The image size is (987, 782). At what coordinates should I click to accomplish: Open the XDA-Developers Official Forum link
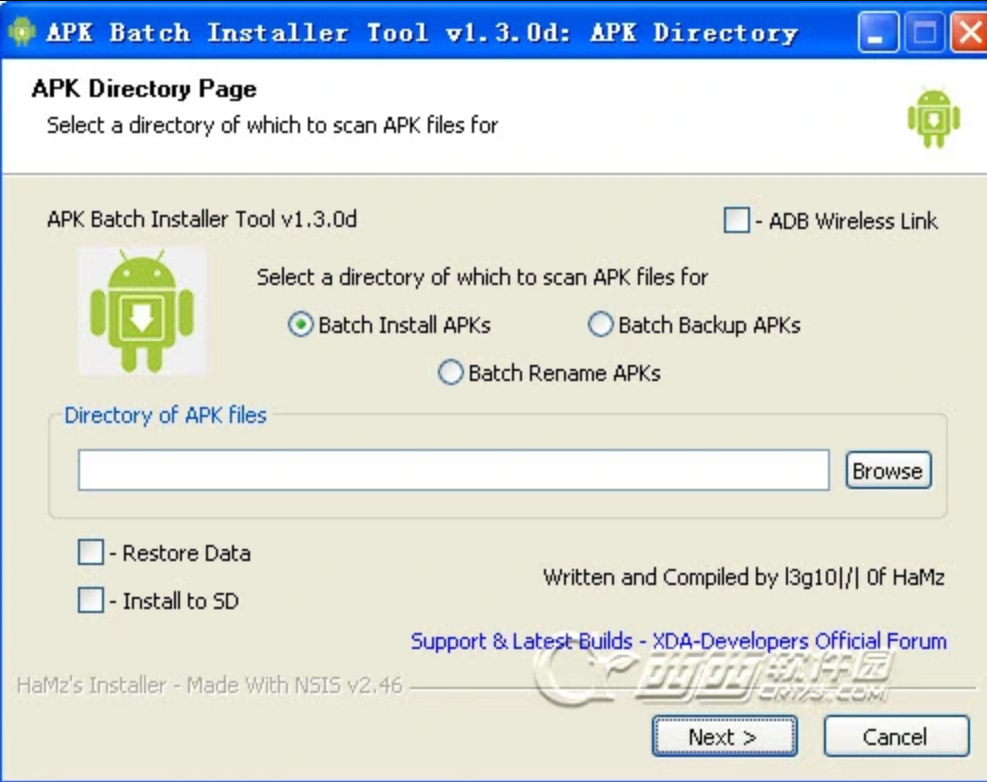point(678,641)
